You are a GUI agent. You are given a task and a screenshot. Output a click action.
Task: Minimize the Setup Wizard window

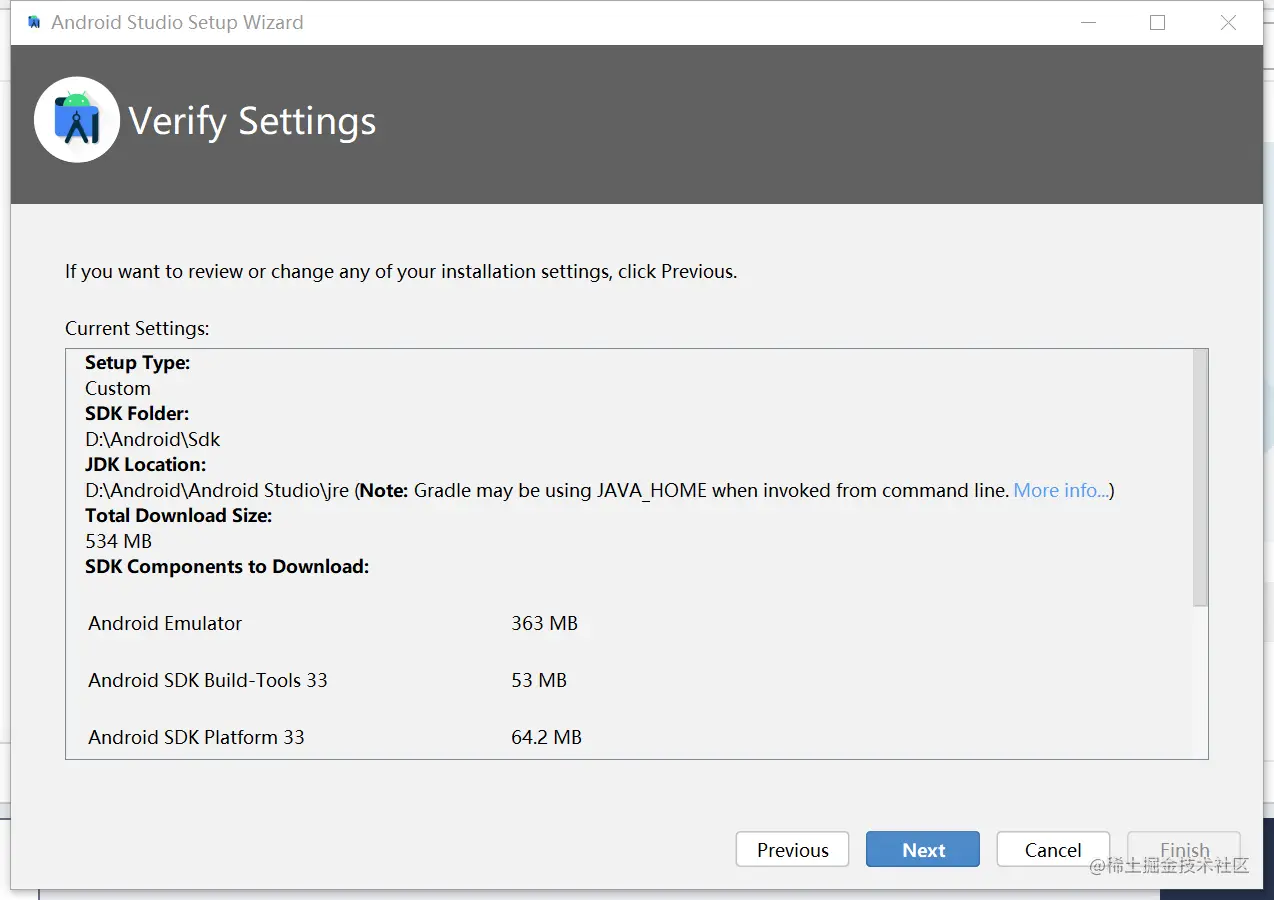coord(1087,22)
